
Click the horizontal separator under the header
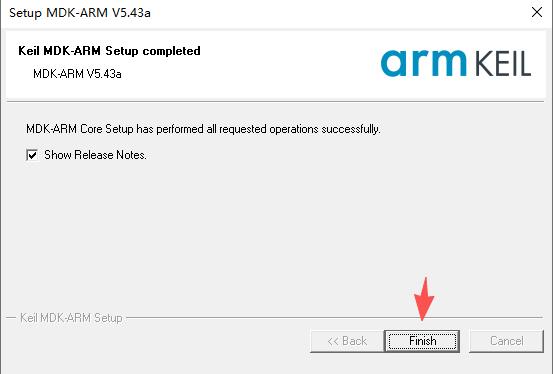pyautogui.click(x=275, y=102)
